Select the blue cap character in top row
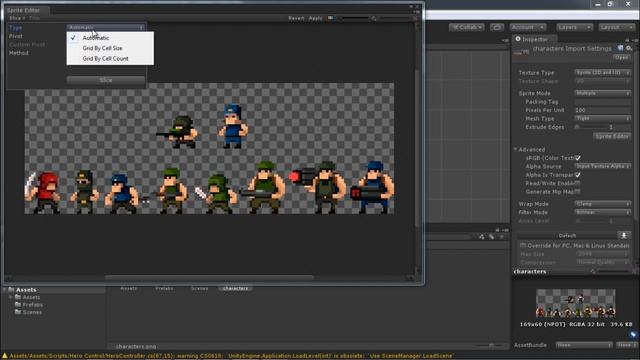This screenshot has height=360, width=640. pos(233,126)
